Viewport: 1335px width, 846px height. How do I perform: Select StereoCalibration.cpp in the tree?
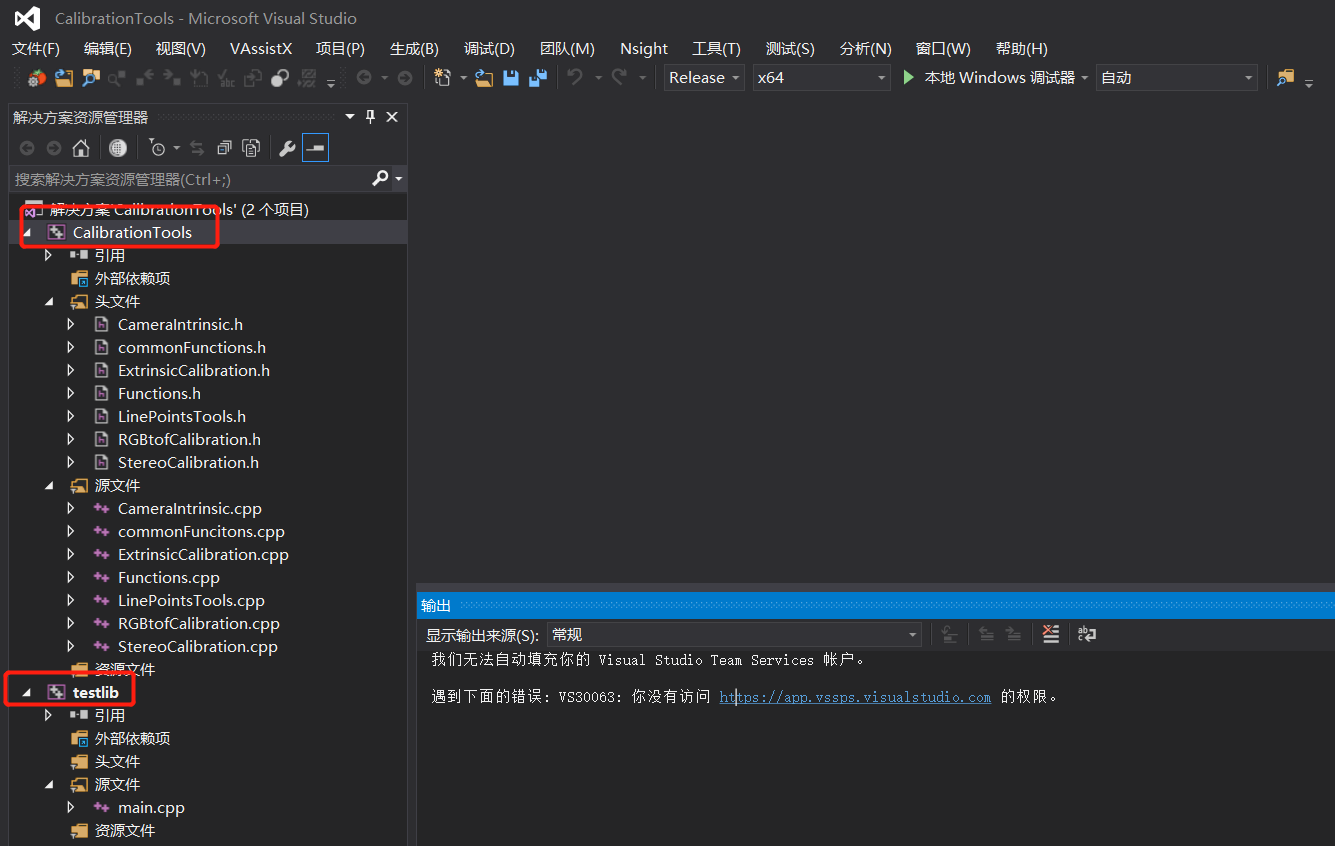[x=198, y=646]
